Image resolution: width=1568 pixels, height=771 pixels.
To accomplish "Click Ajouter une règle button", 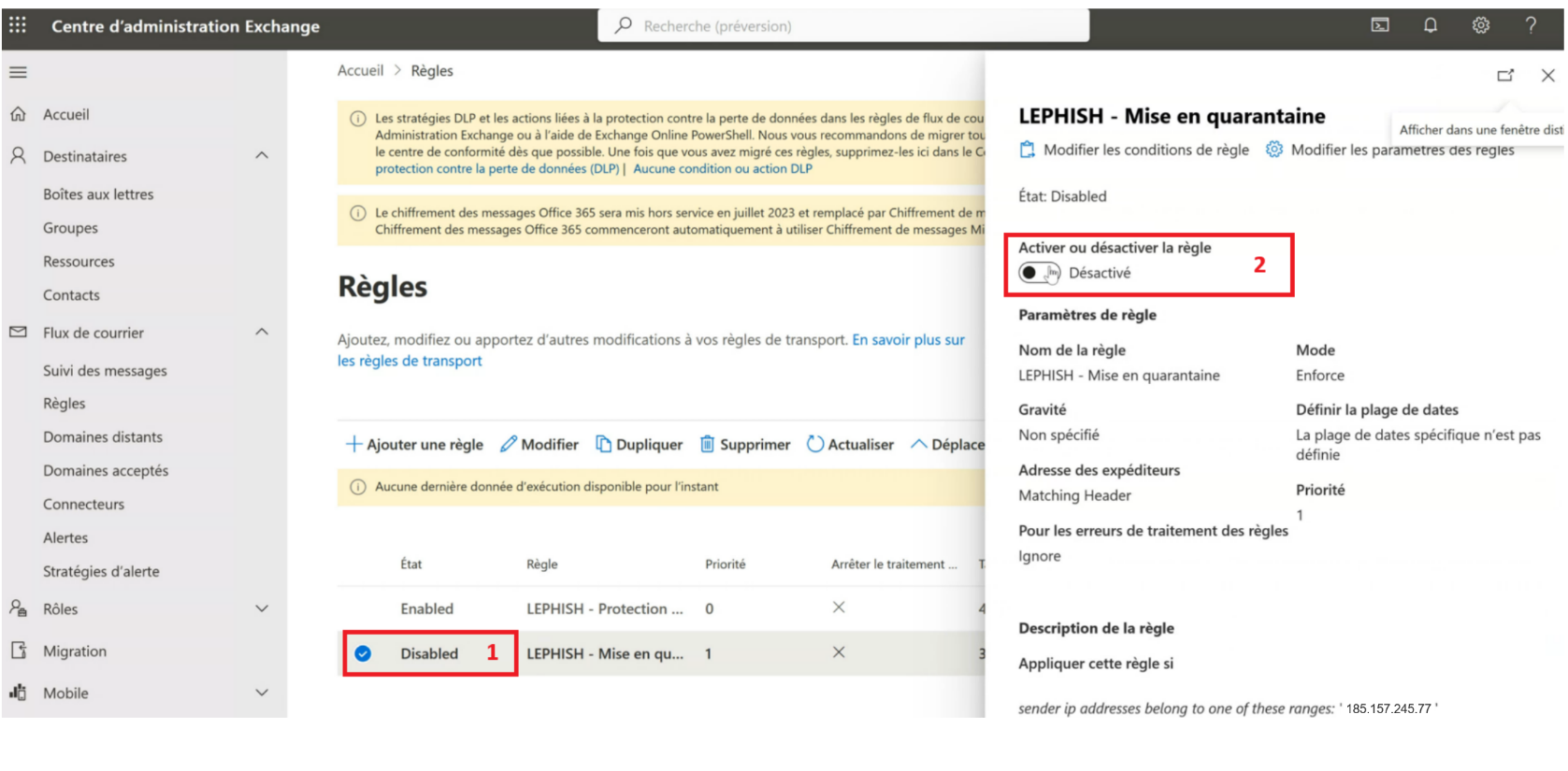I will (x=415, y=445).
